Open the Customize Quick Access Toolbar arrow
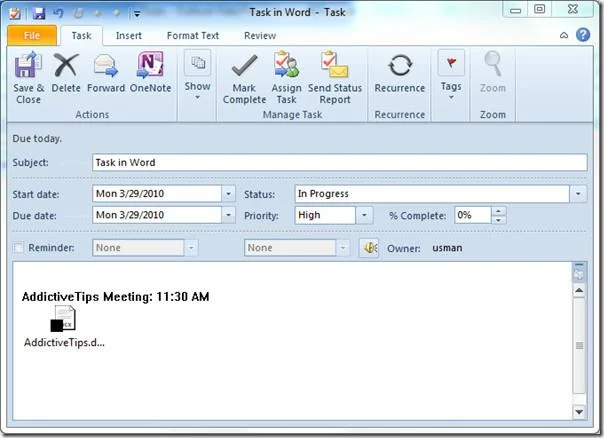Screen dimensions: 604x438 click(137, 14)
